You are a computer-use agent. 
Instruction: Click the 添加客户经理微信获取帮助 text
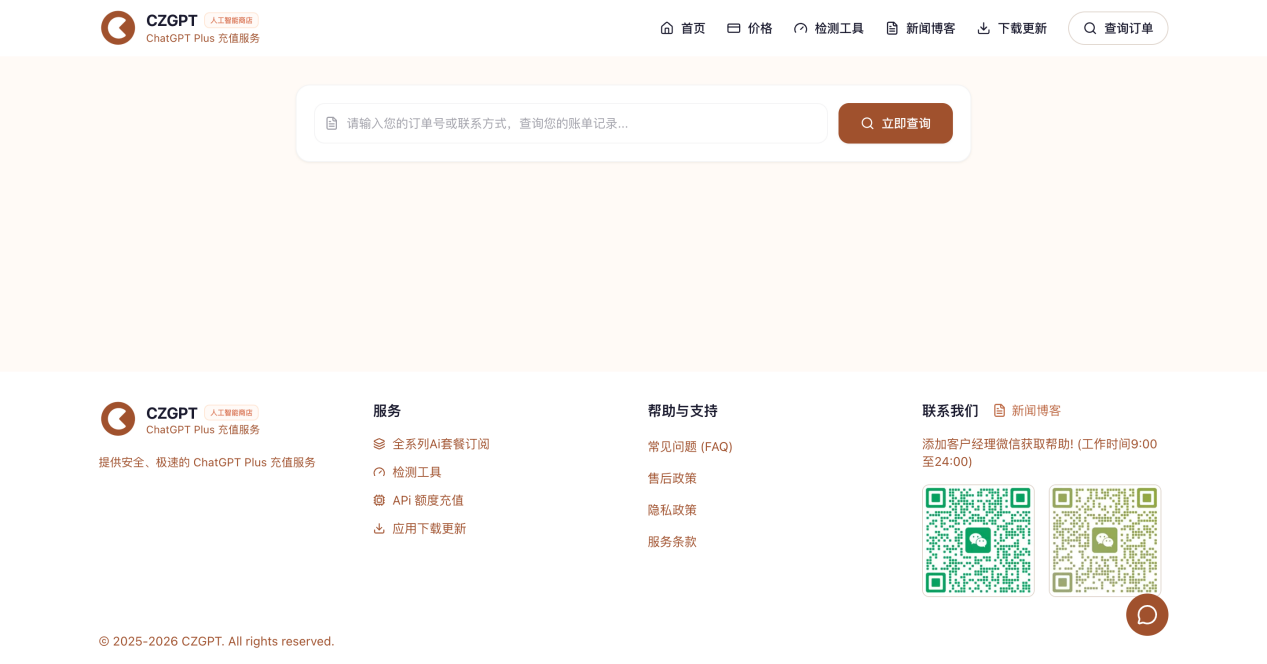[x=1040, y=452]
